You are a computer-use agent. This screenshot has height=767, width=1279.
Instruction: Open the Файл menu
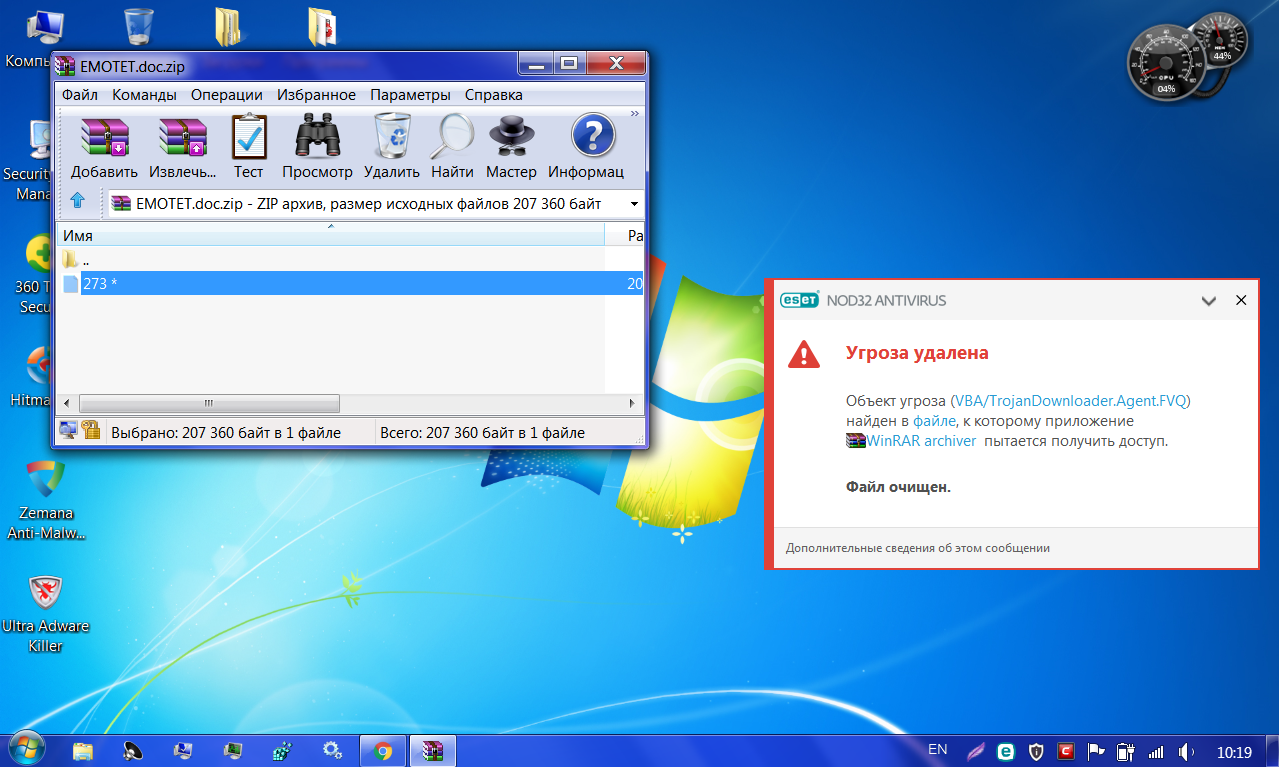pos(79,95)
